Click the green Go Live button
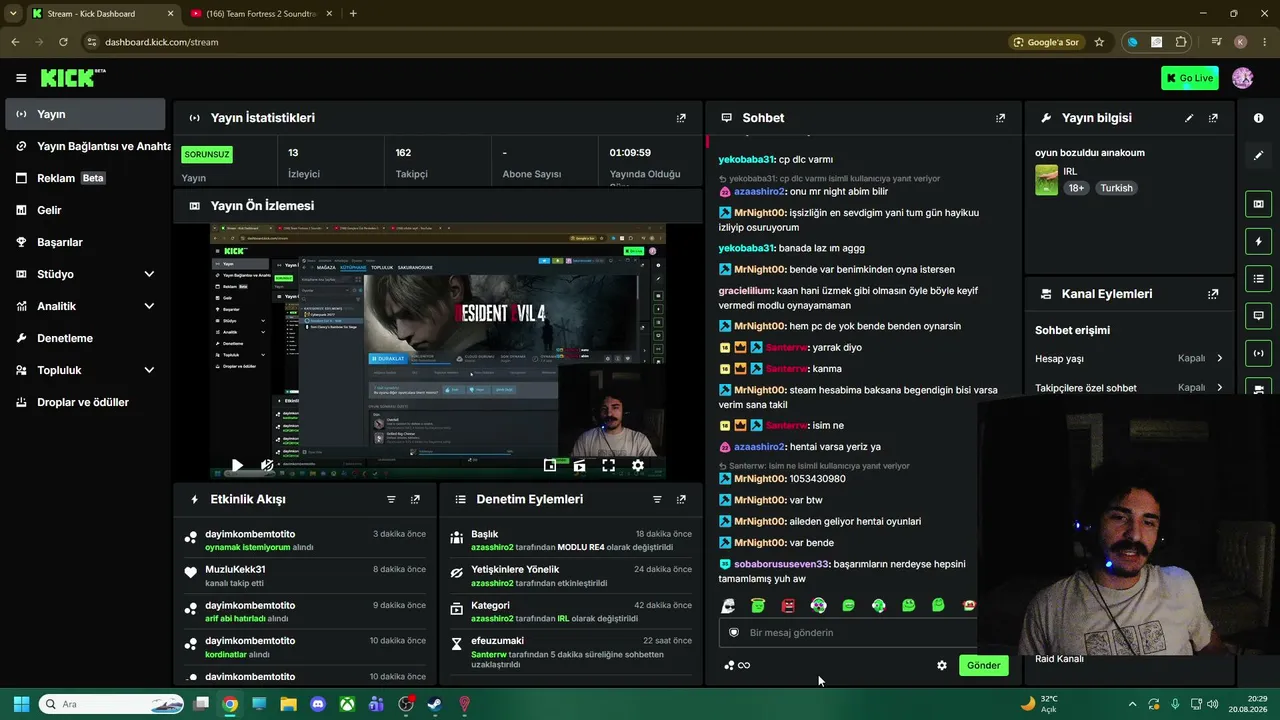Viewport: 1280px width, 720px height. (1190, 78)
